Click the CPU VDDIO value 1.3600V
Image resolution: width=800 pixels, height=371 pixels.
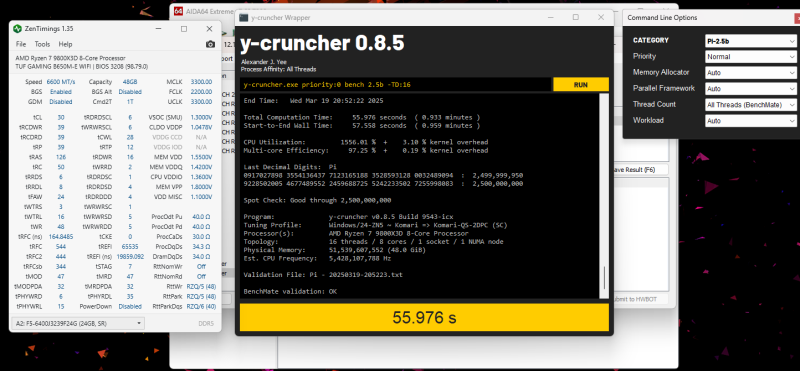201,177
